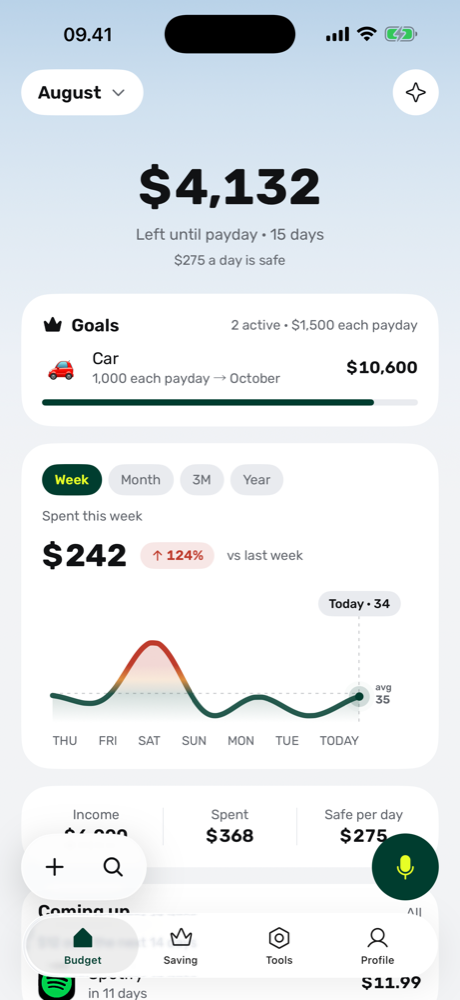Tap the sparkle AI icon button
This screenshot has width=460, height=1000.
coord(415,92)
